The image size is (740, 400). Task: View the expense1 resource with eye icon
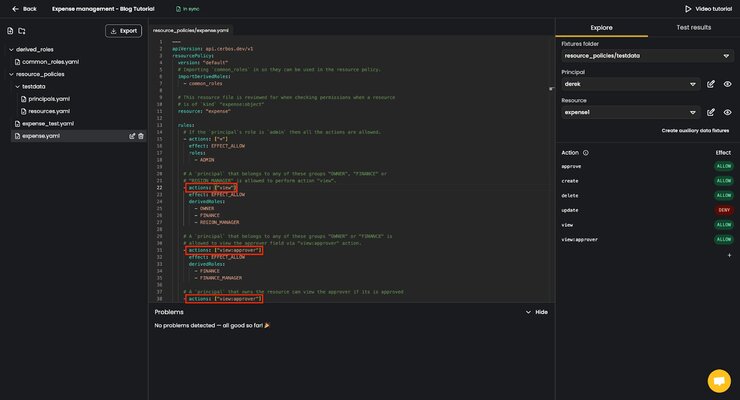[727, 112]
